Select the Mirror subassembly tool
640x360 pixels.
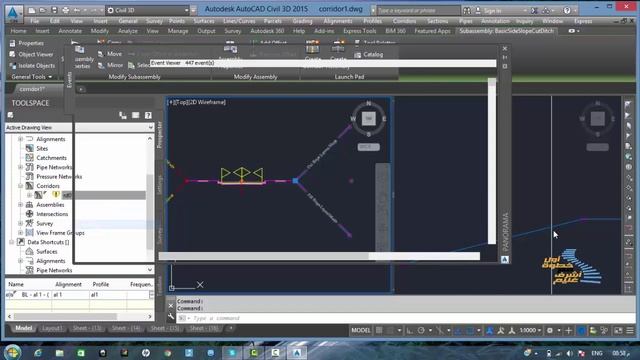(x=110, y=65)
